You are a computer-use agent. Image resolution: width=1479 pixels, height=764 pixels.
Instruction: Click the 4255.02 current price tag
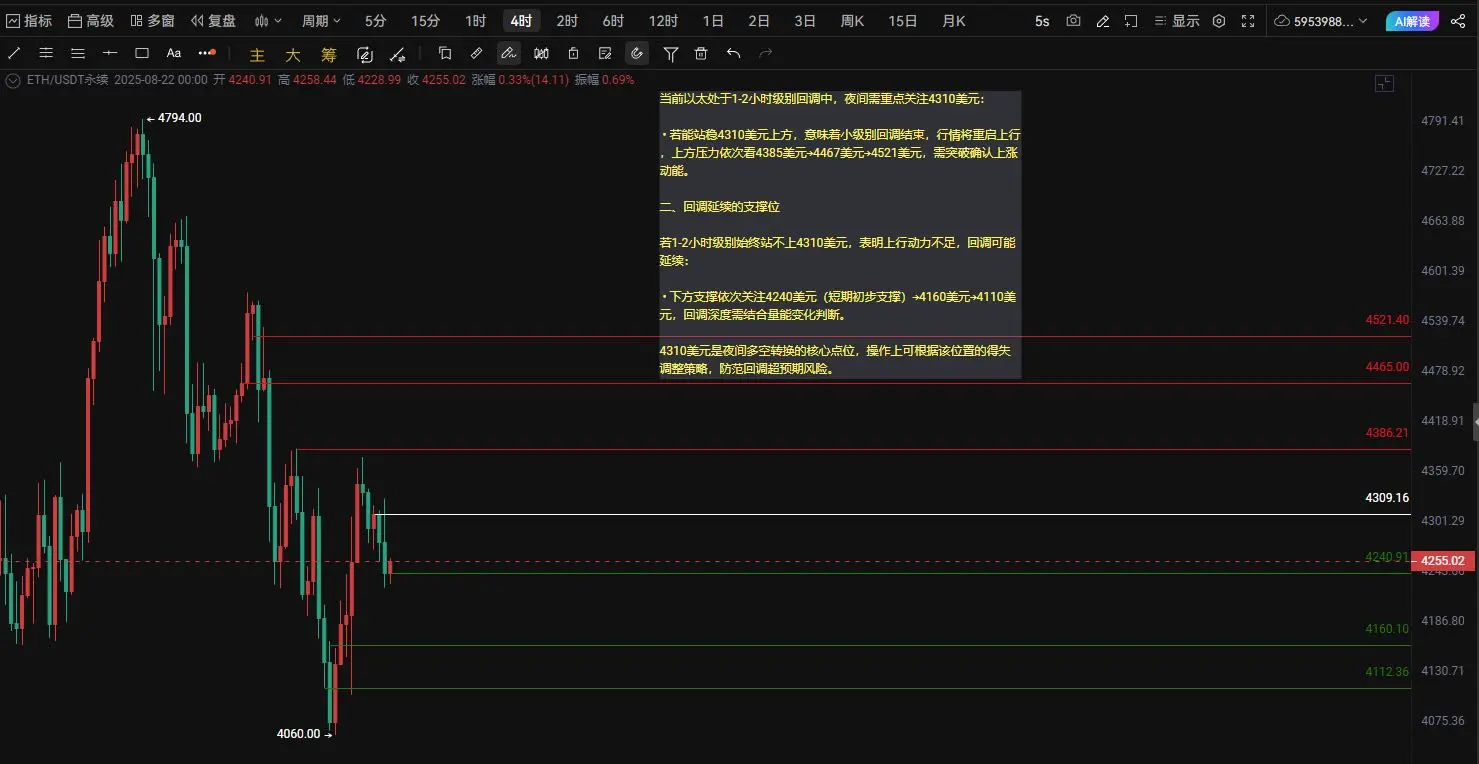(x=1443, y=561)
